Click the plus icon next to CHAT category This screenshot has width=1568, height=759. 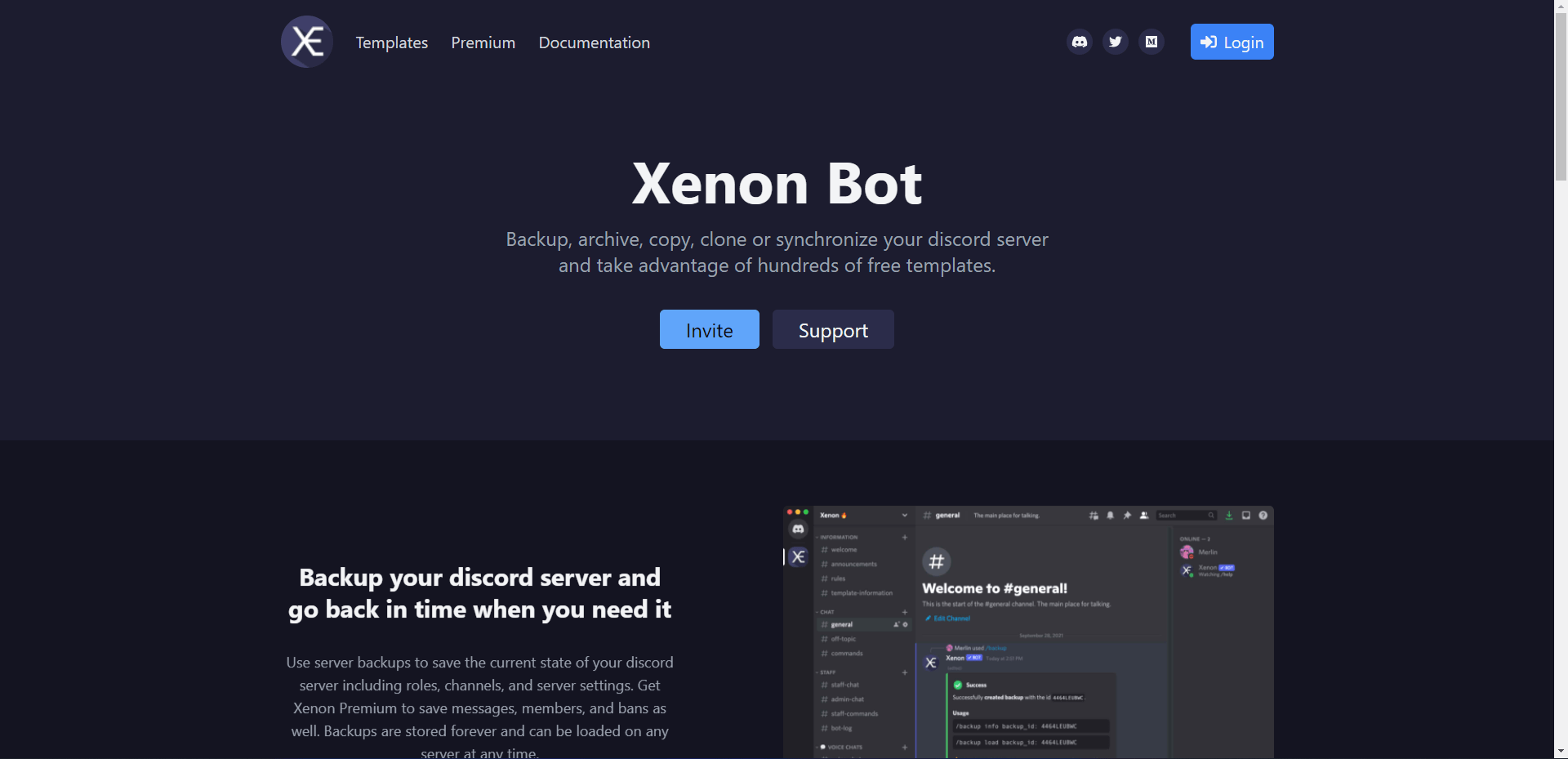click(x=905, y=612)
